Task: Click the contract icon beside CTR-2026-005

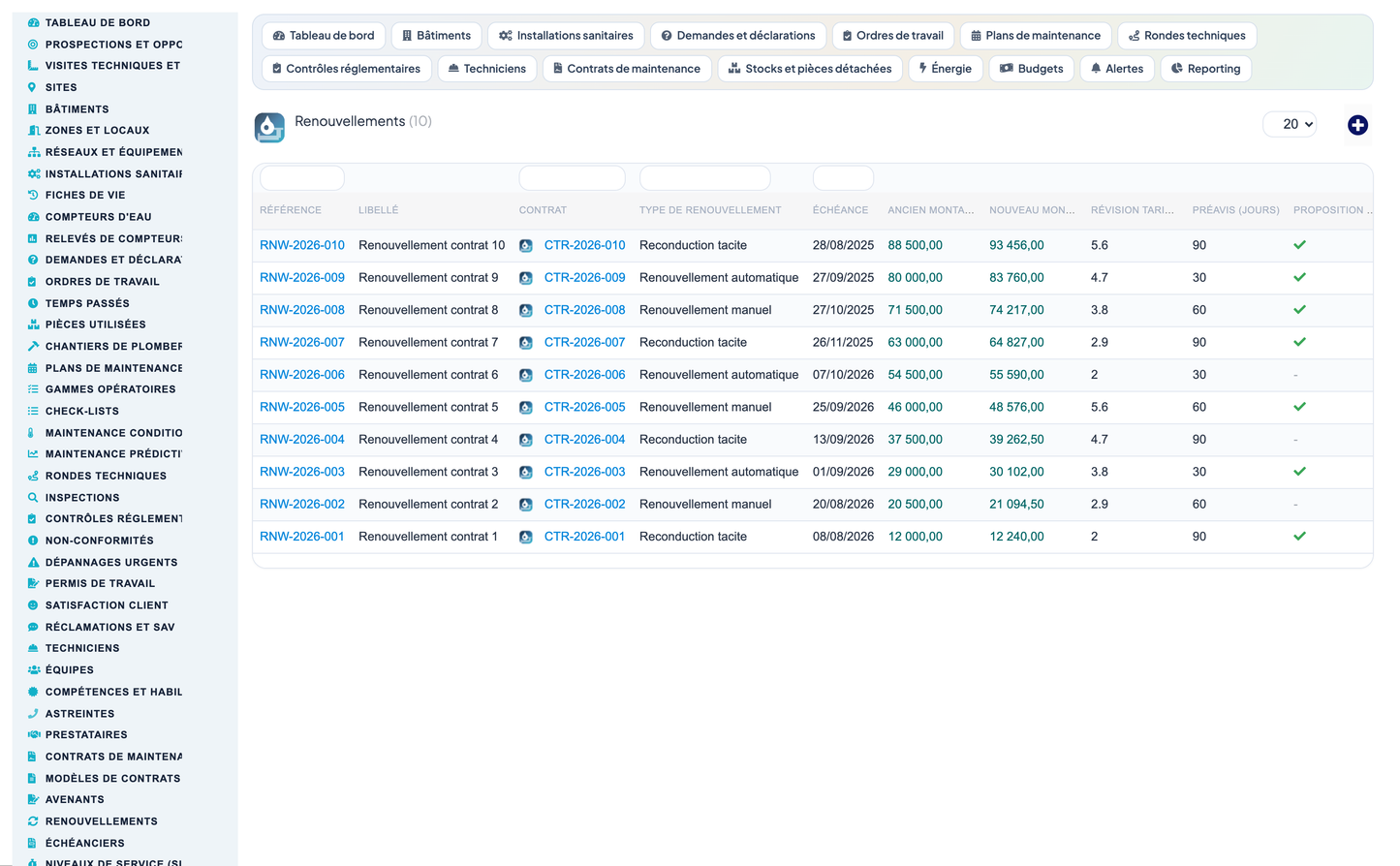Action: (525, 408)
